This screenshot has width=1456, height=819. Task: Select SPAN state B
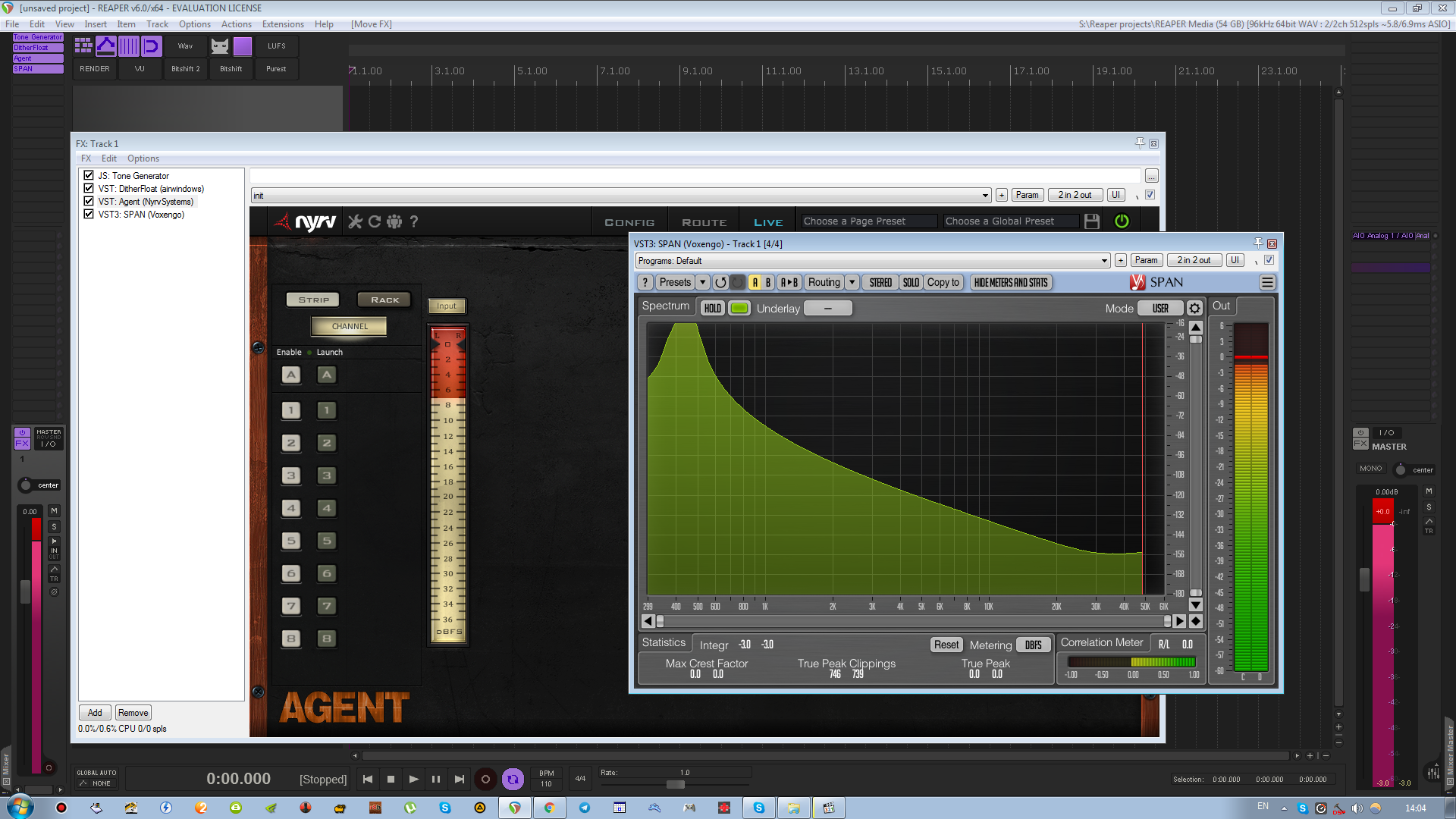768,282
